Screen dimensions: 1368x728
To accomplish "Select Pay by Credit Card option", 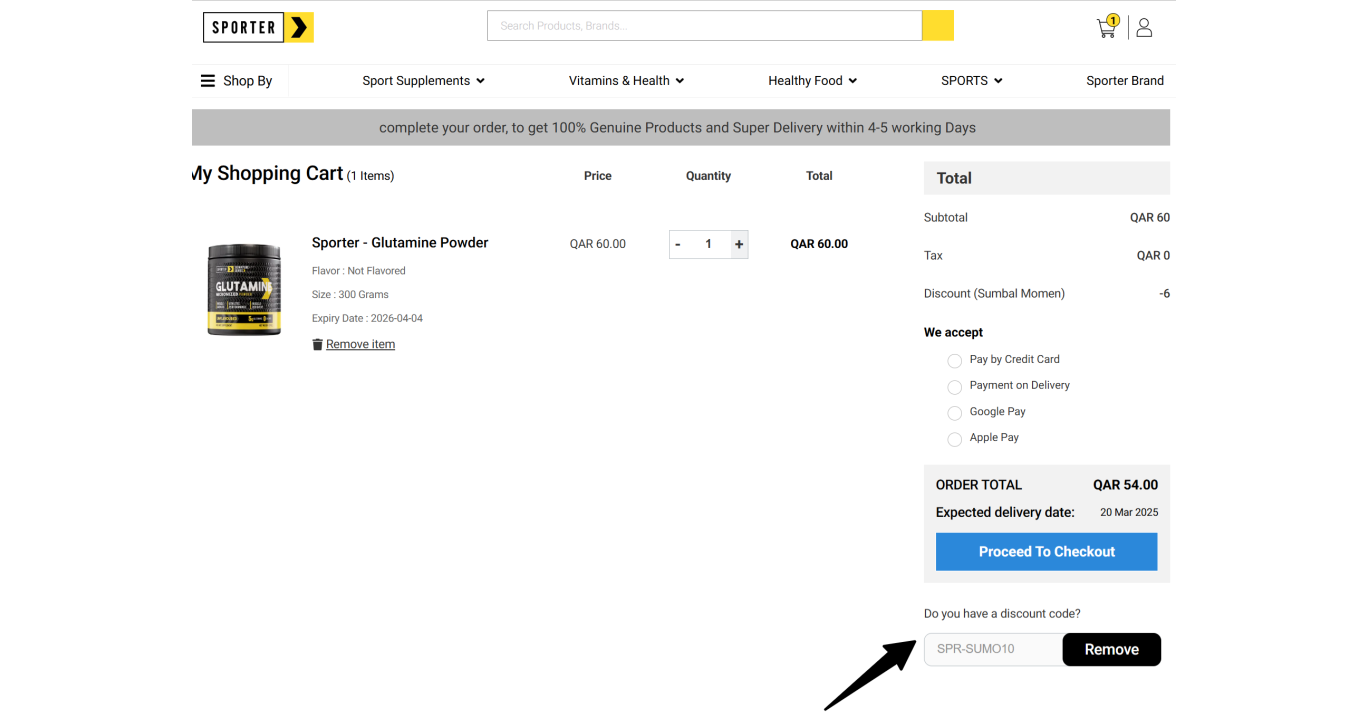I will [954, 360].
